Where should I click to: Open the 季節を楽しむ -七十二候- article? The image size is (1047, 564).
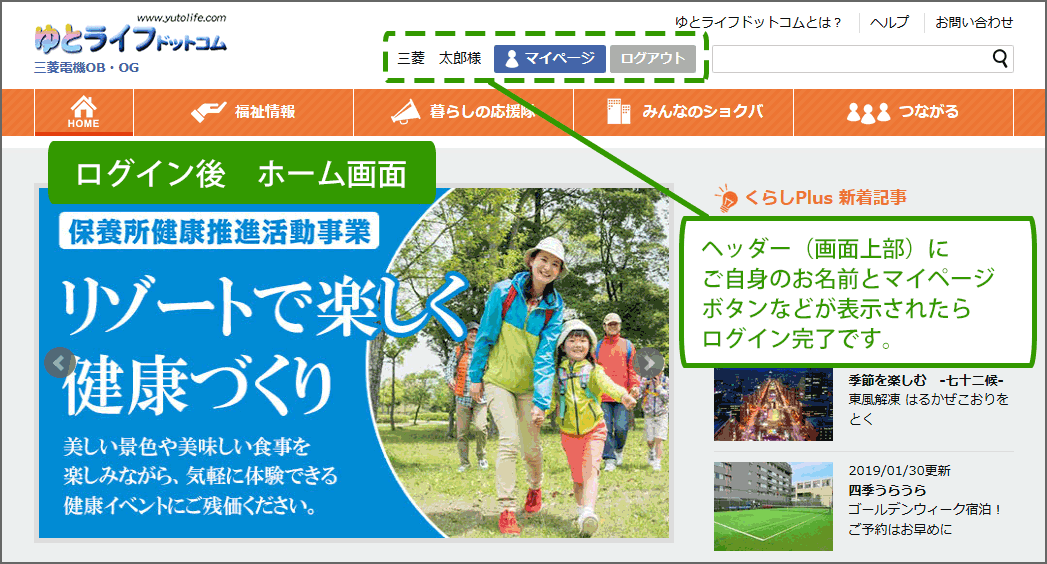(926, 380)
